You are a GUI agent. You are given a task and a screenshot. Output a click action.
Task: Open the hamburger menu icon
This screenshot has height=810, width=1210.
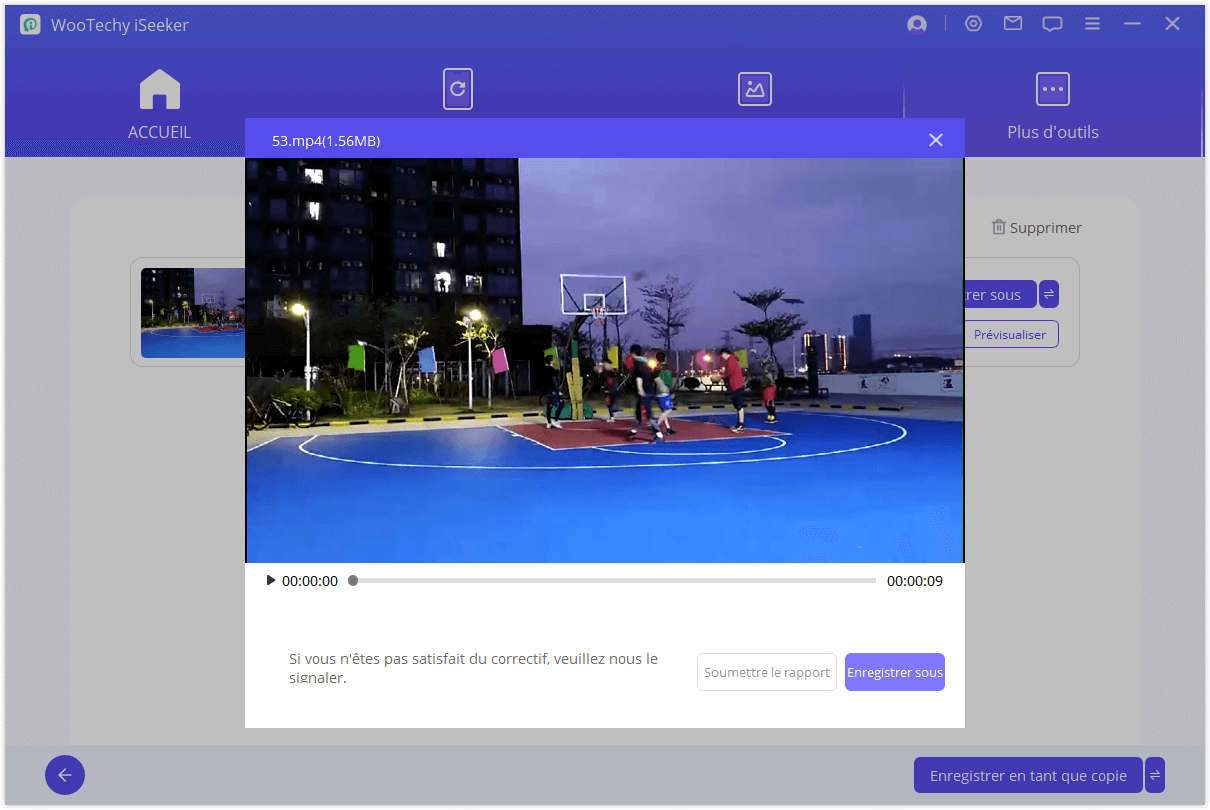tap(1092, 24)
